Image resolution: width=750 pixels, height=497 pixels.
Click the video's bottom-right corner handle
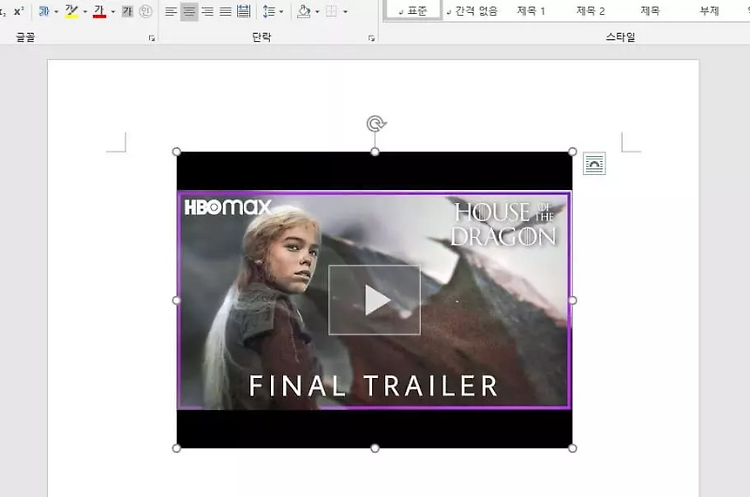(573, 448)
